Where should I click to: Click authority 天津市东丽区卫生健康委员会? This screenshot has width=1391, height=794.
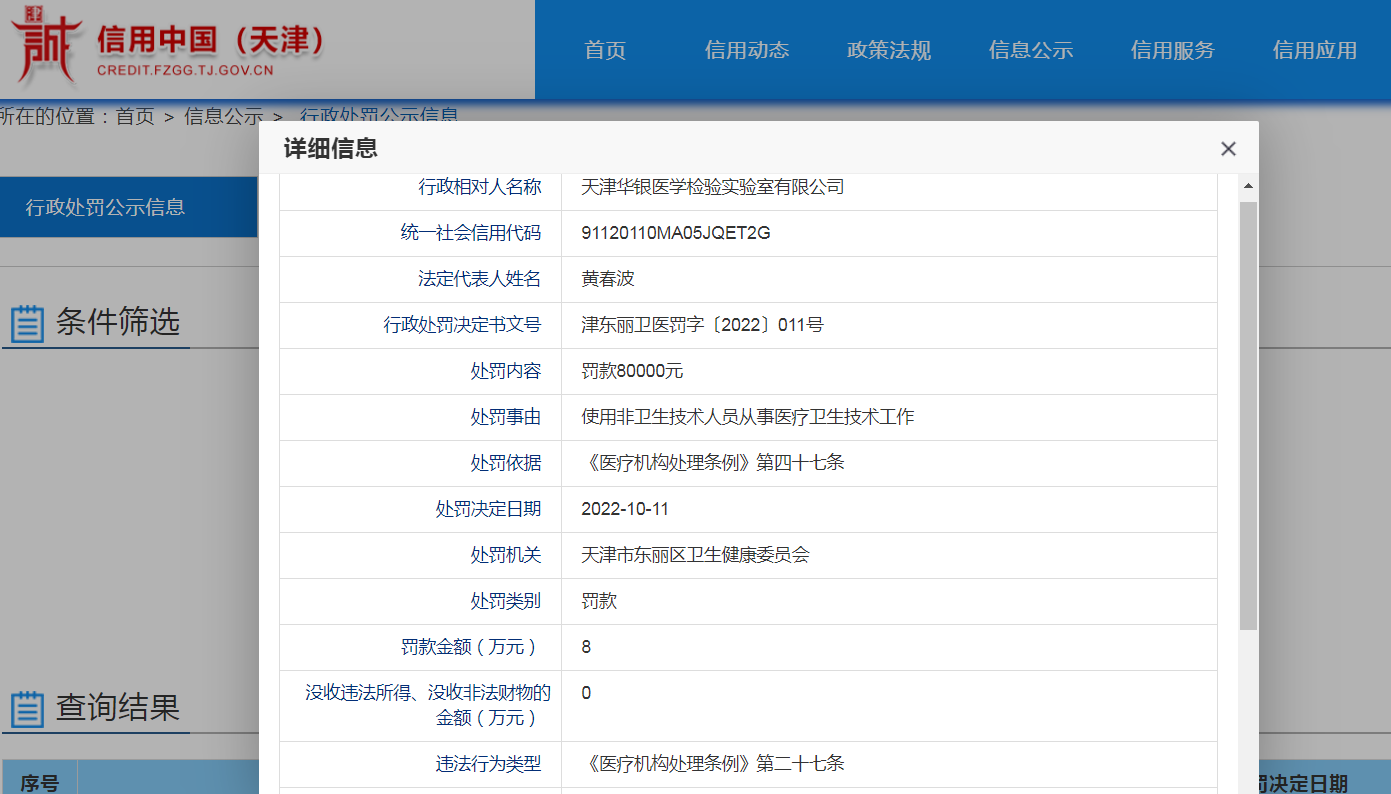tap(695, 555)
